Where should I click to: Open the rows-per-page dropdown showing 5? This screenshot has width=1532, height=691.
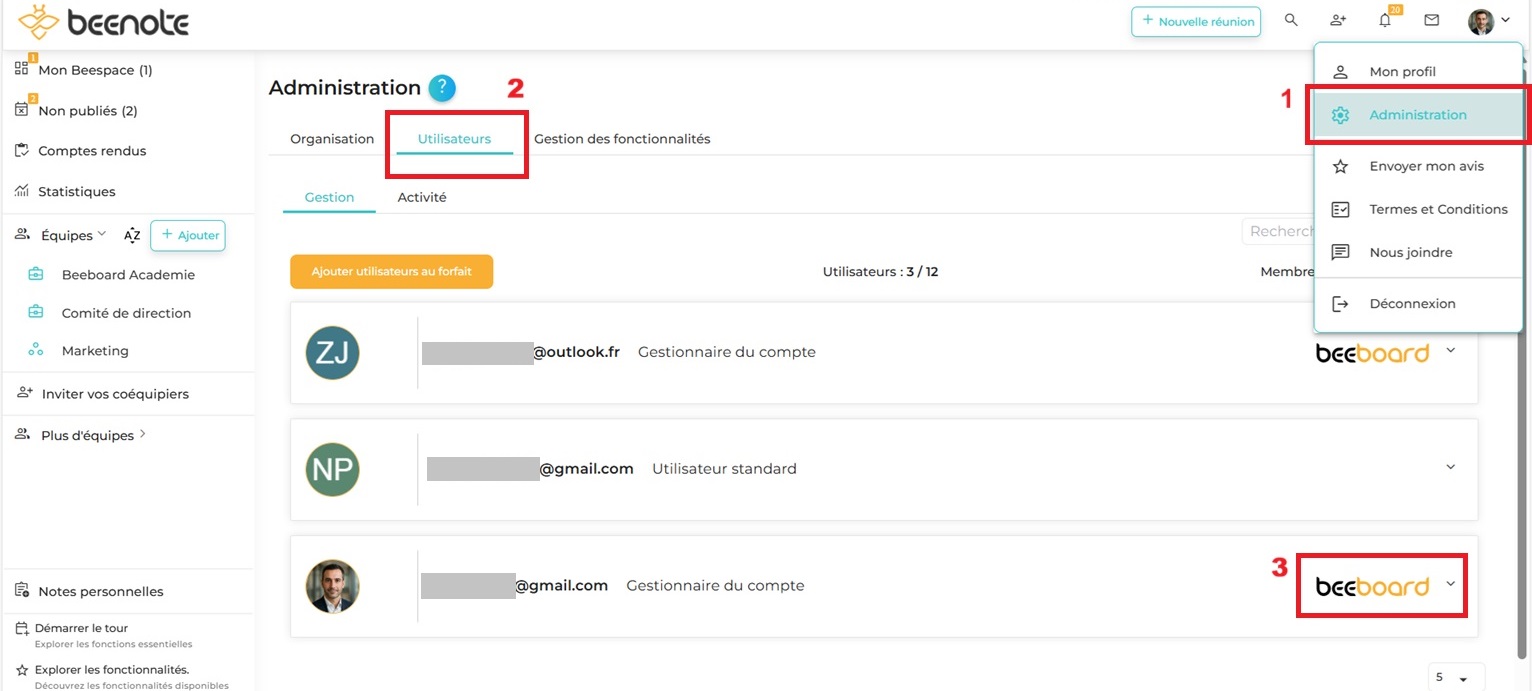[1457, 678]
